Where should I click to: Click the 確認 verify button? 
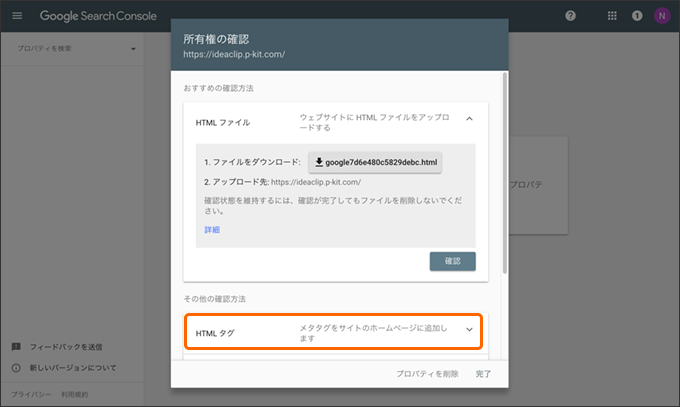coord(452,261)
